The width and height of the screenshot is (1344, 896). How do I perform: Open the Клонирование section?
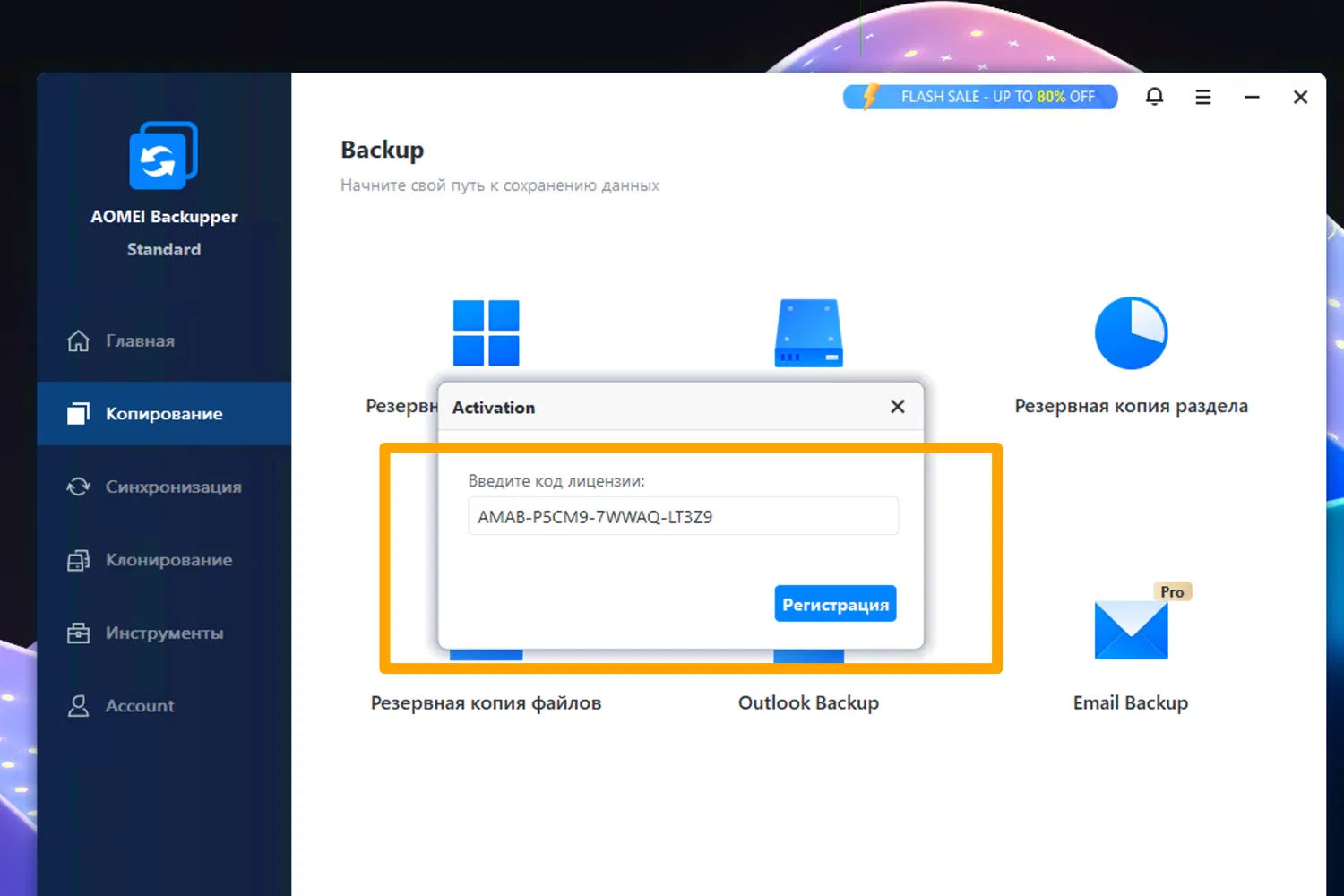(x=164, y=560)
